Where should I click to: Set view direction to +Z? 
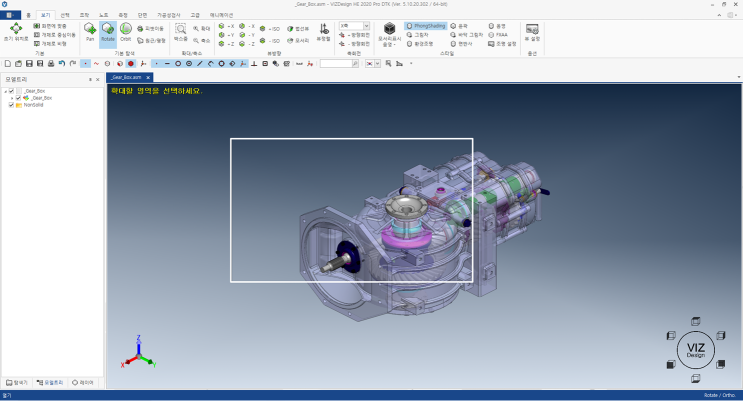[x=227, y=44]
